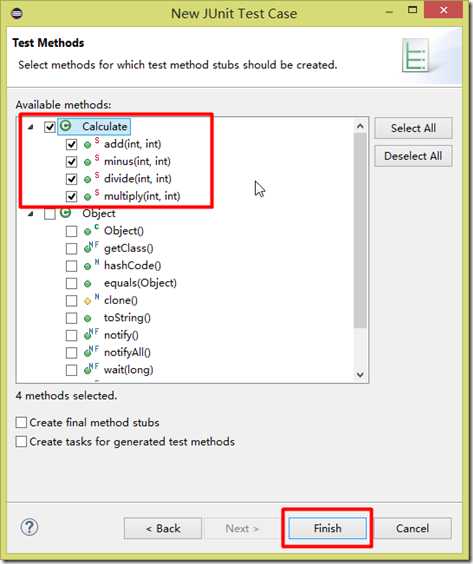Uncheck the Calculate class checkbox
The image size is (473, 564).
coord(49,127)
